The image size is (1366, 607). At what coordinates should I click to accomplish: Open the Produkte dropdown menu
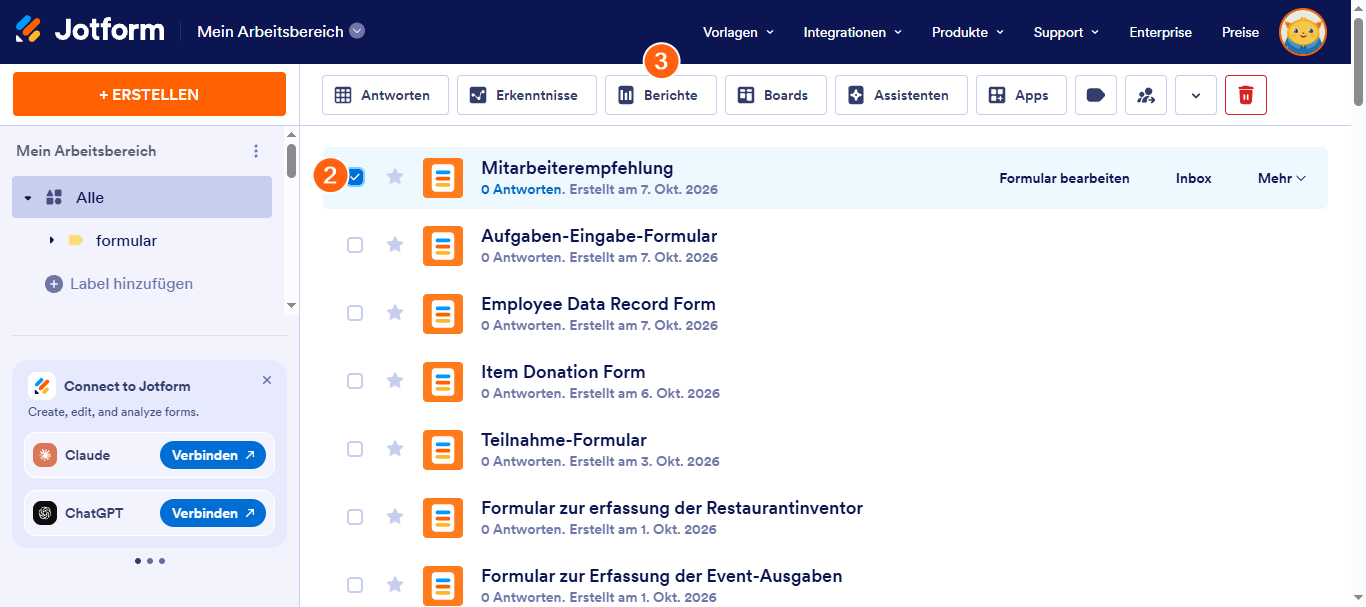[x=967, y=32]
